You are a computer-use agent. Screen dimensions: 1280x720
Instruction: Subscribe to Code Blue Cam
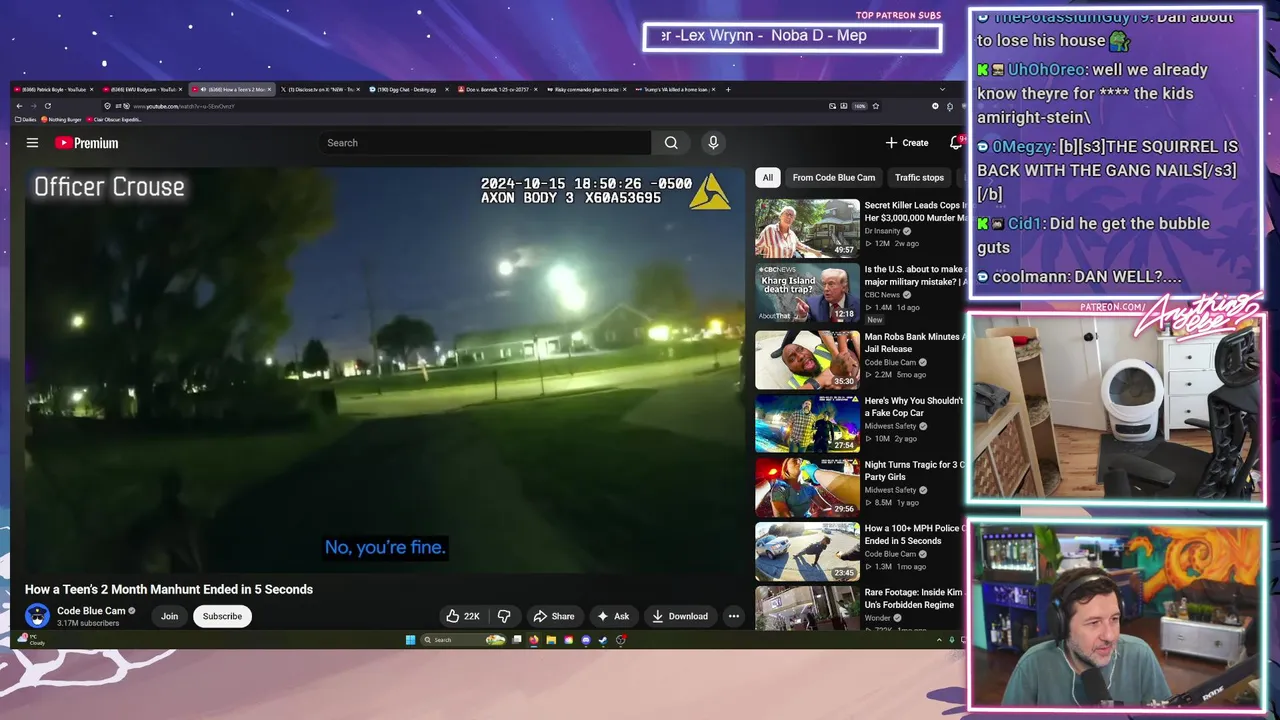(x=222, y=616)
